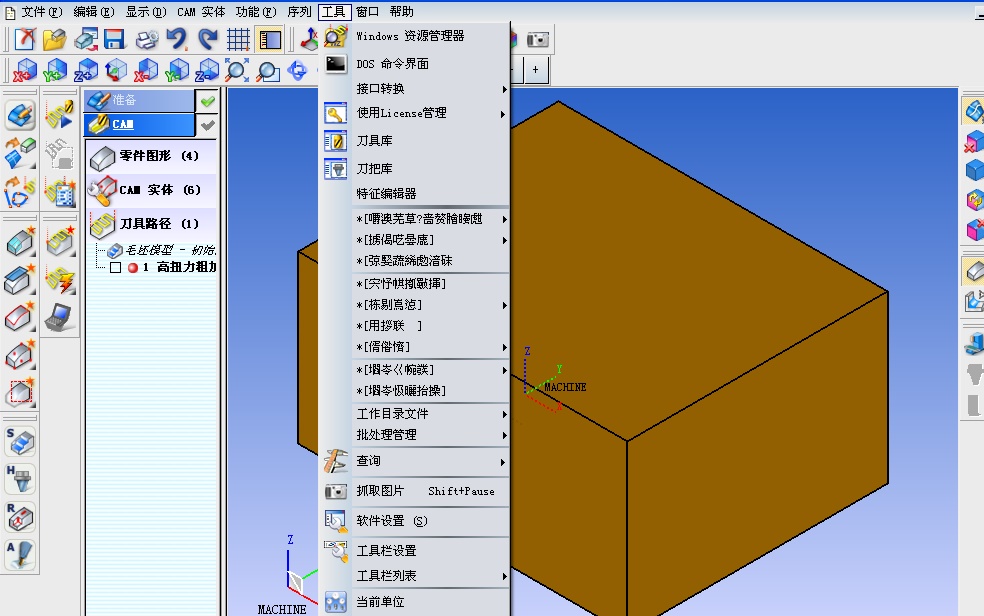Click the rotate view icon
Image resolution: width=984 pixels, height=616 pixels.
pos(297,70)
